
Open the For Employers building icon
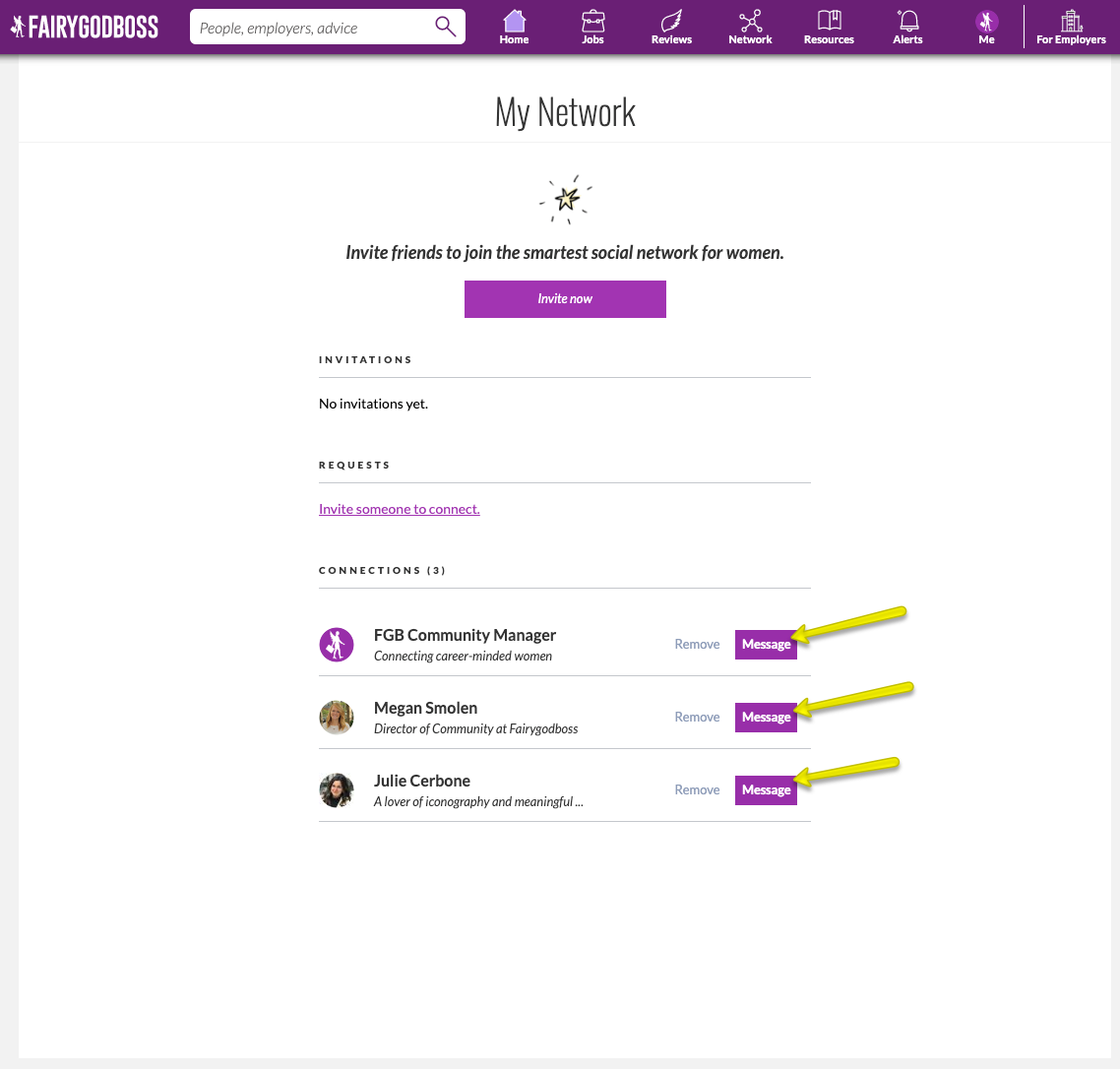coord(1072,20)
